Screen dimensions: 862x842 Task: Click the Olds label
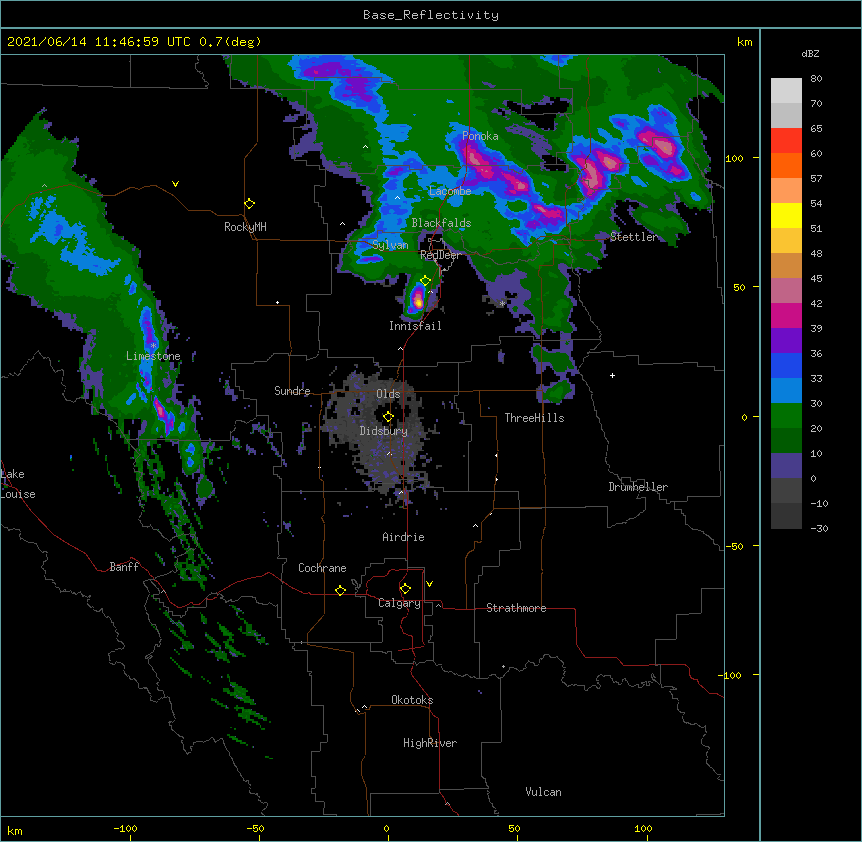[388, 394]
